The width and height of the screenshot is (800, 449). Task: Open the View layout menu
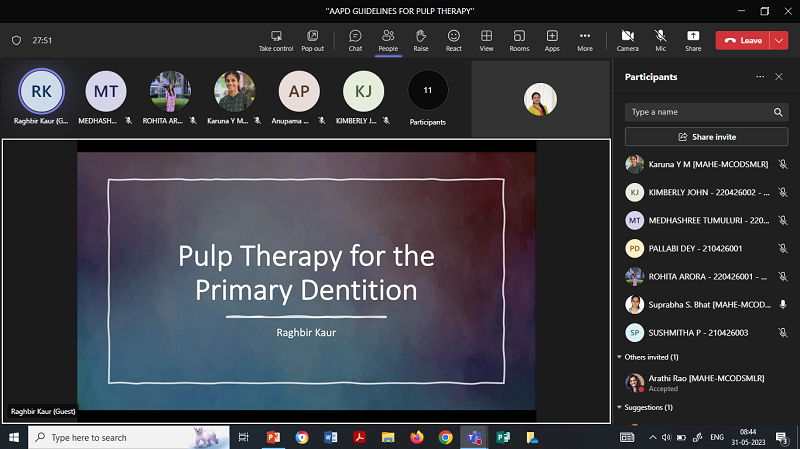pos(486,40)
